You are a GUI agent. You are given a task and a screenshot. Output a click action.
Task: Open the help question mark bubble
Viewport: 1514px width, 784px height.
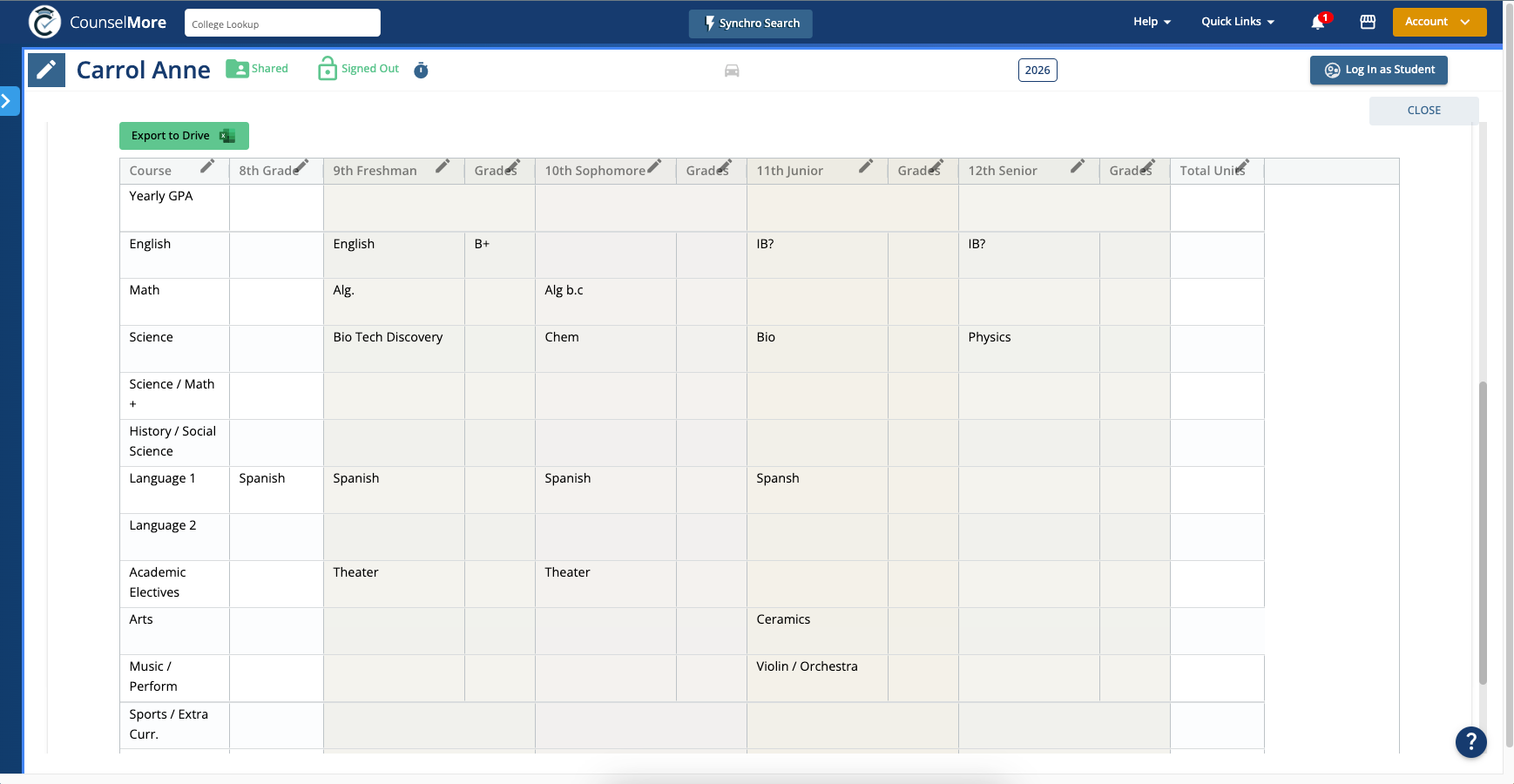pyautogui.click(x=1470, y=741)
